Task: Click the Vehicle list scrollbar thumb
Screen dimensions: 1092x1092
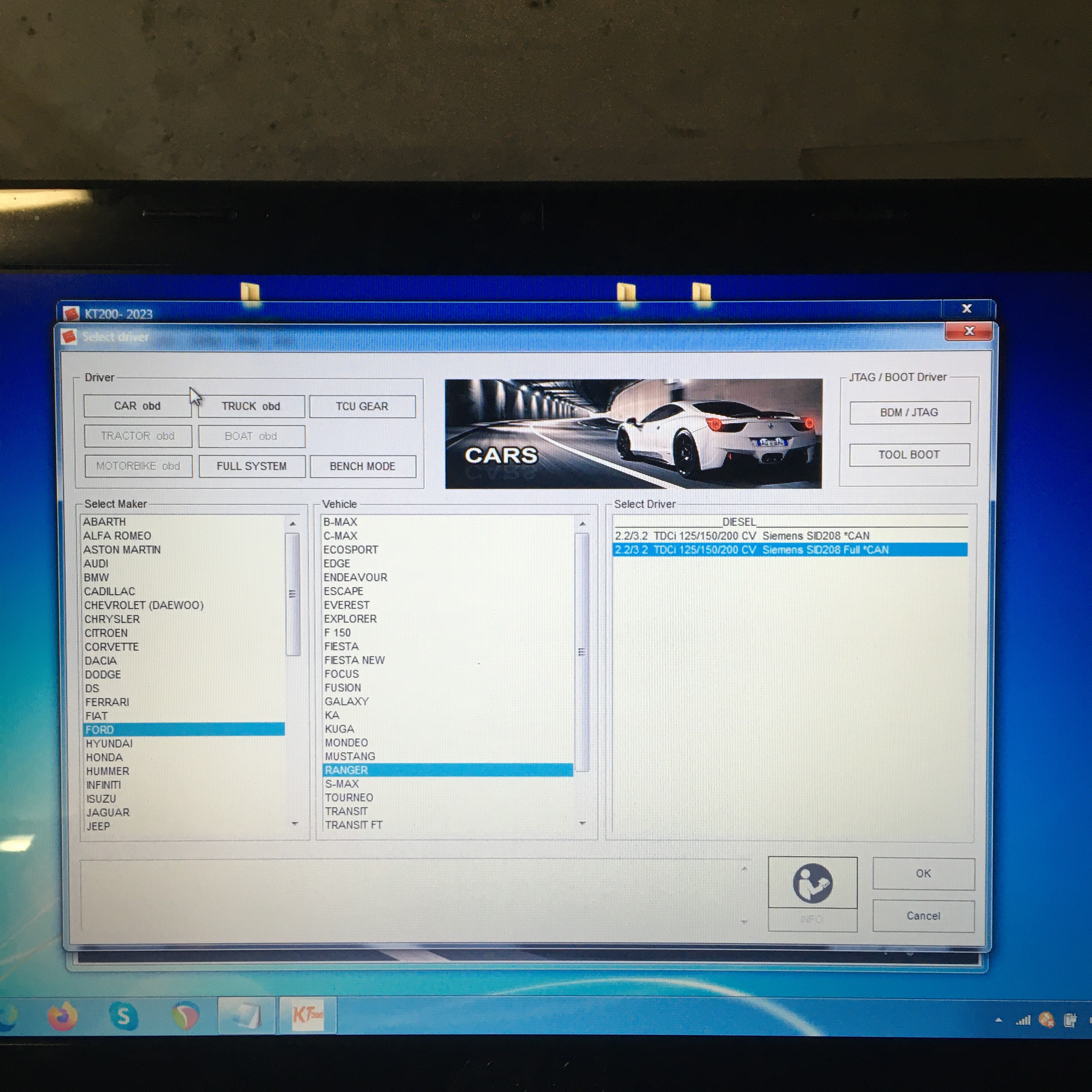Action: pos(582,652)
